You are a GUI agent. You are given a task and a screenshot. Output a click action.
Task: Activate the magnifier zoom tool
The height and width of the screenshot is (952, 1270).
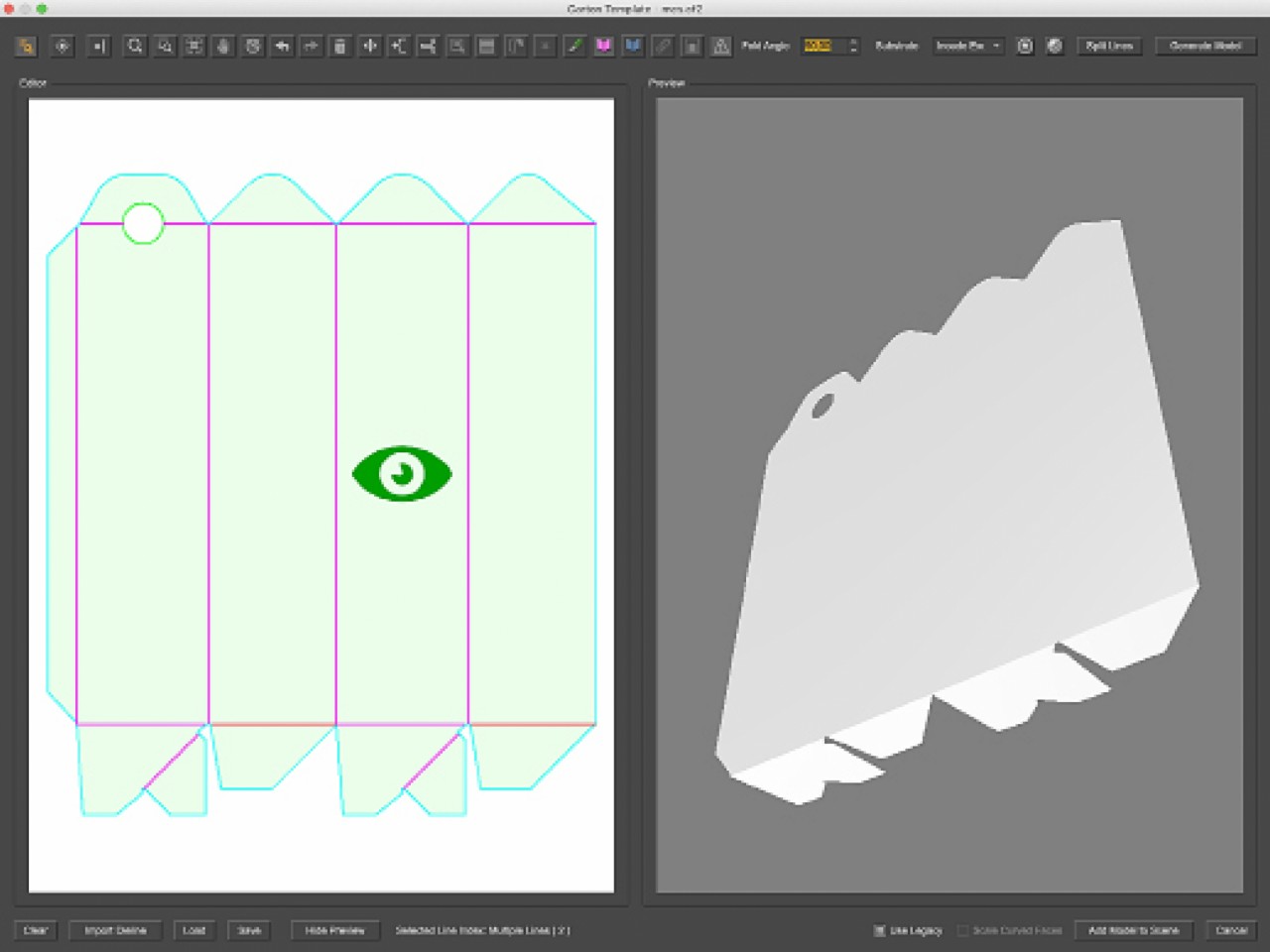tap(135, 46)
